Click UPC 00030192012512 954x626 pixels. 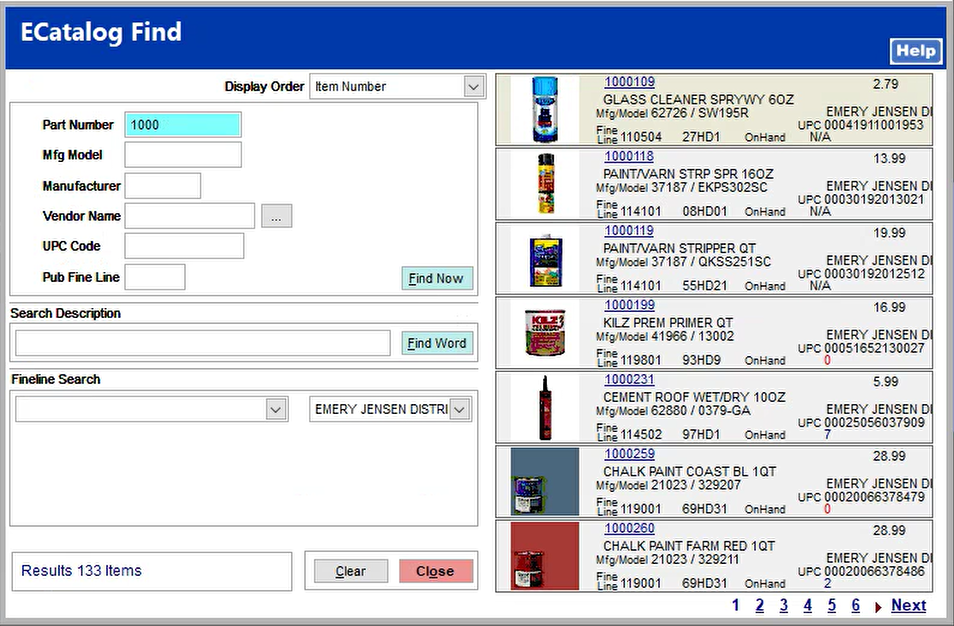point(861,274)
